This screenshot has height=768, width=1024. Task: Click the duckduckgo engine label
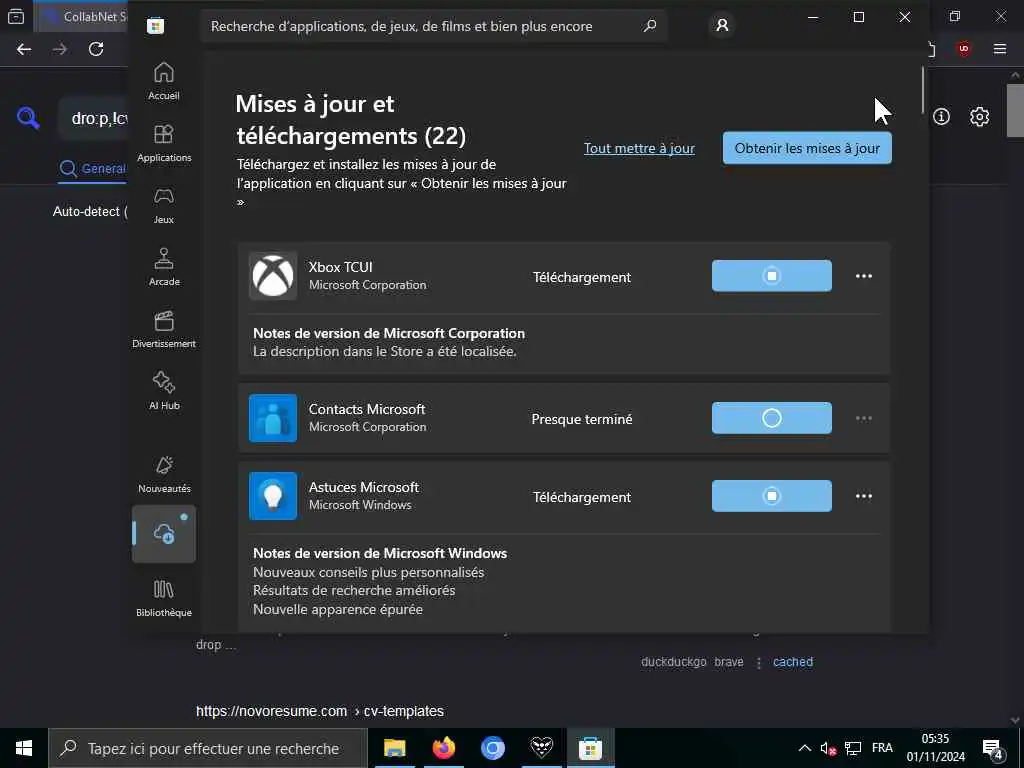(673, 662)
